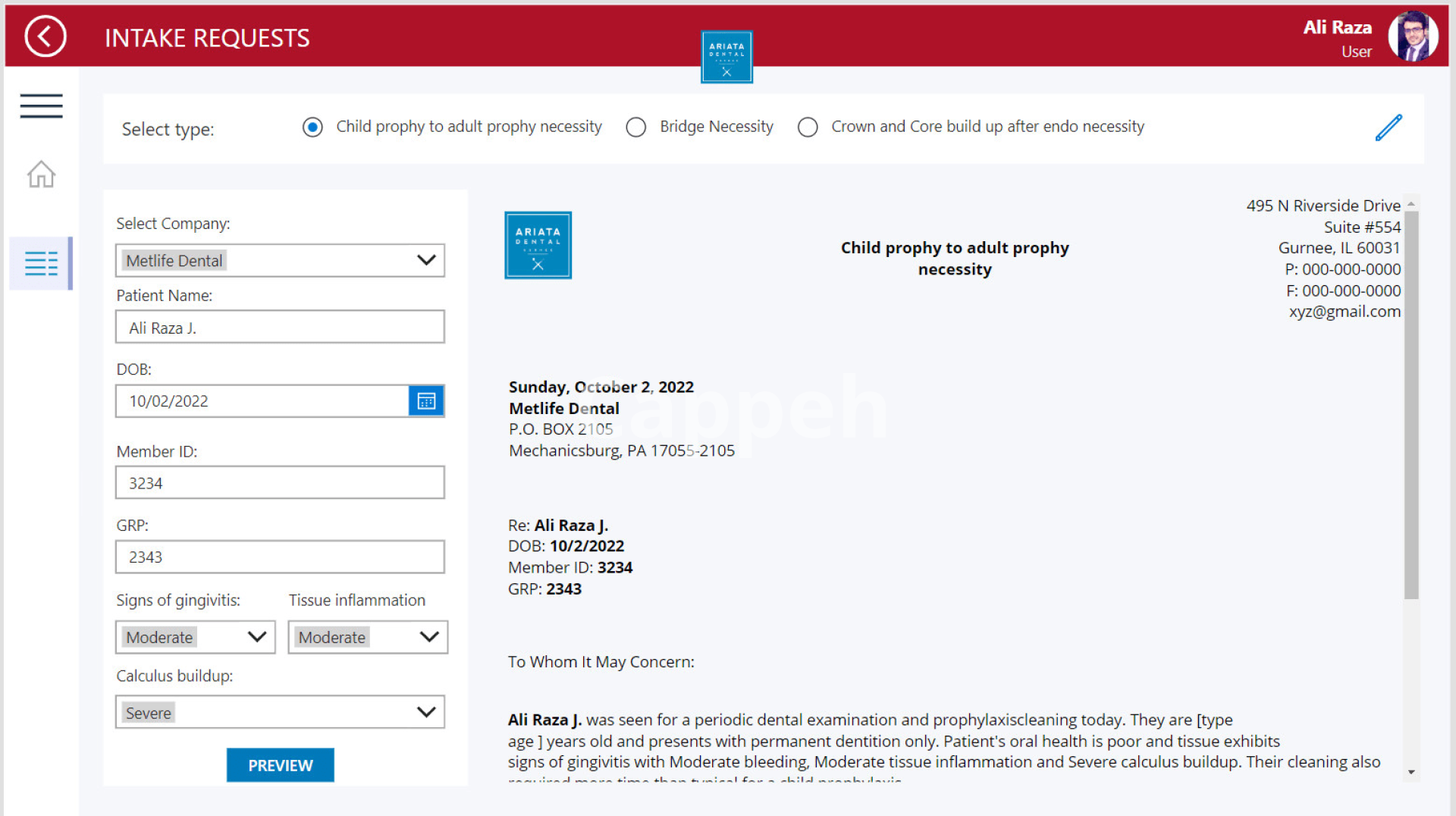Open the intake list icon in sidebar

click(41, 263)
